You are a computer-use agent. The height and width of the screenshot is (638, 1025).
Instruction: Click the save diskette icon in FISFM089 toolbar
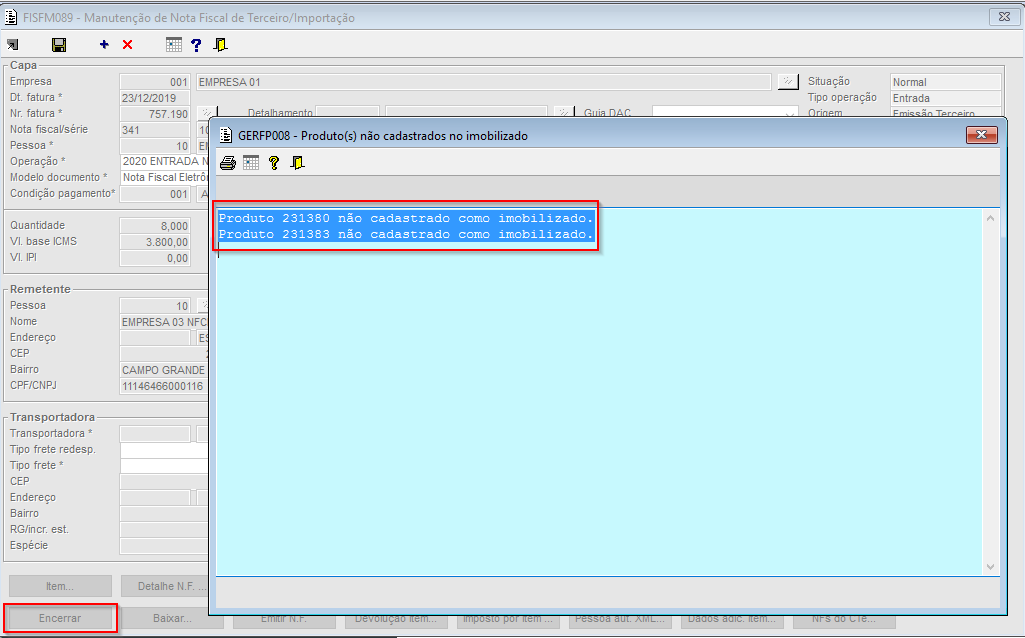pyautogui.click(x=59, y=44)
